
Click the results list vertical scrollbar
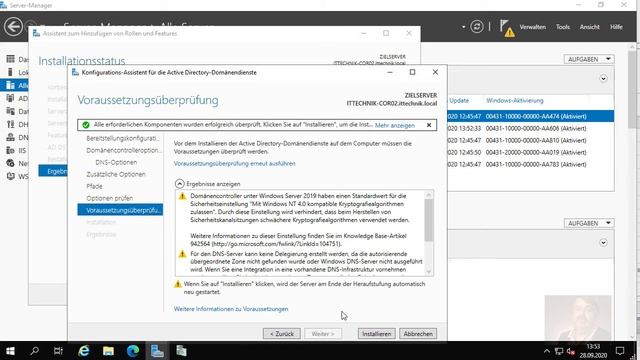tap(428, 233)
